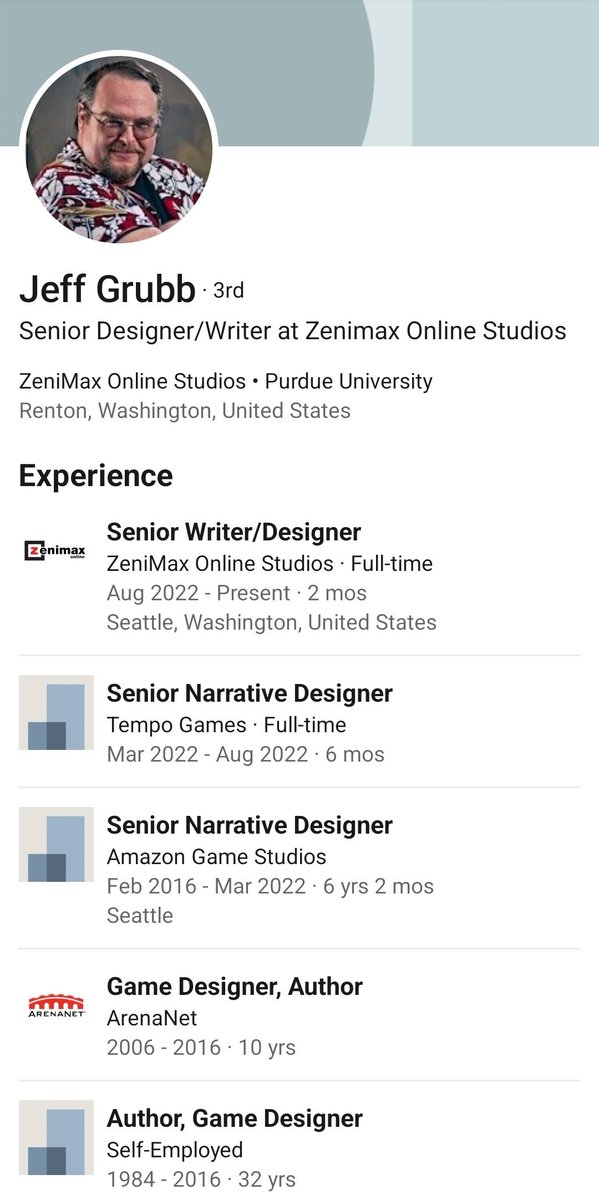This screenshot has width=599, height=1200.
Task: Click Purdue University in profile summary
Action: click(349, 381)
